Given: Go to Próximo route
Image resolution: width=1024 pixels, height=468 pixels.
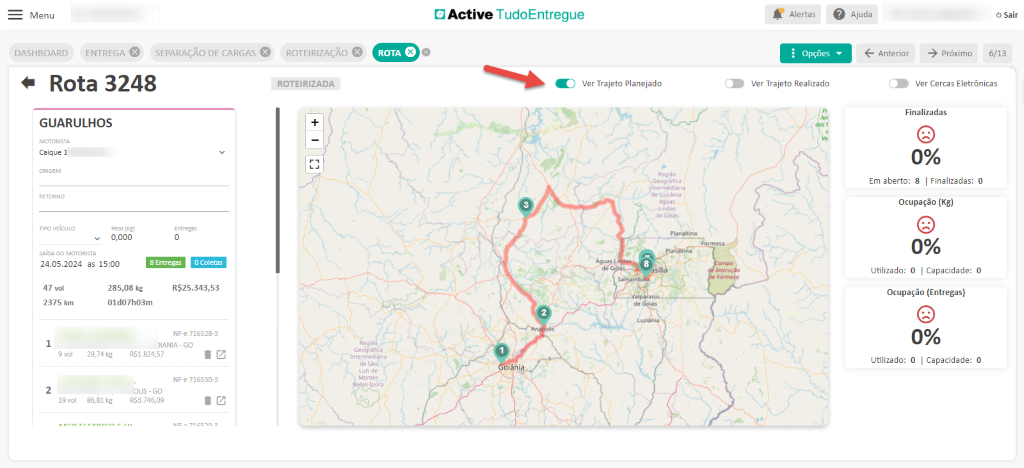Looking at the screenshot, I should (x=949, y=54).
